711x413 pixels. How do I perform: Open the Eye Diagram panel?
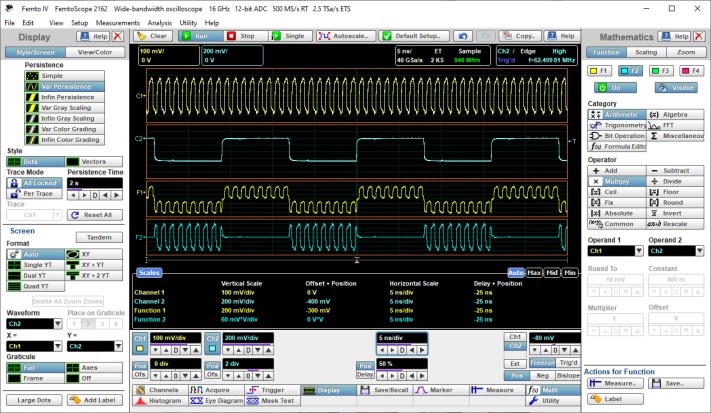(217, 400)
